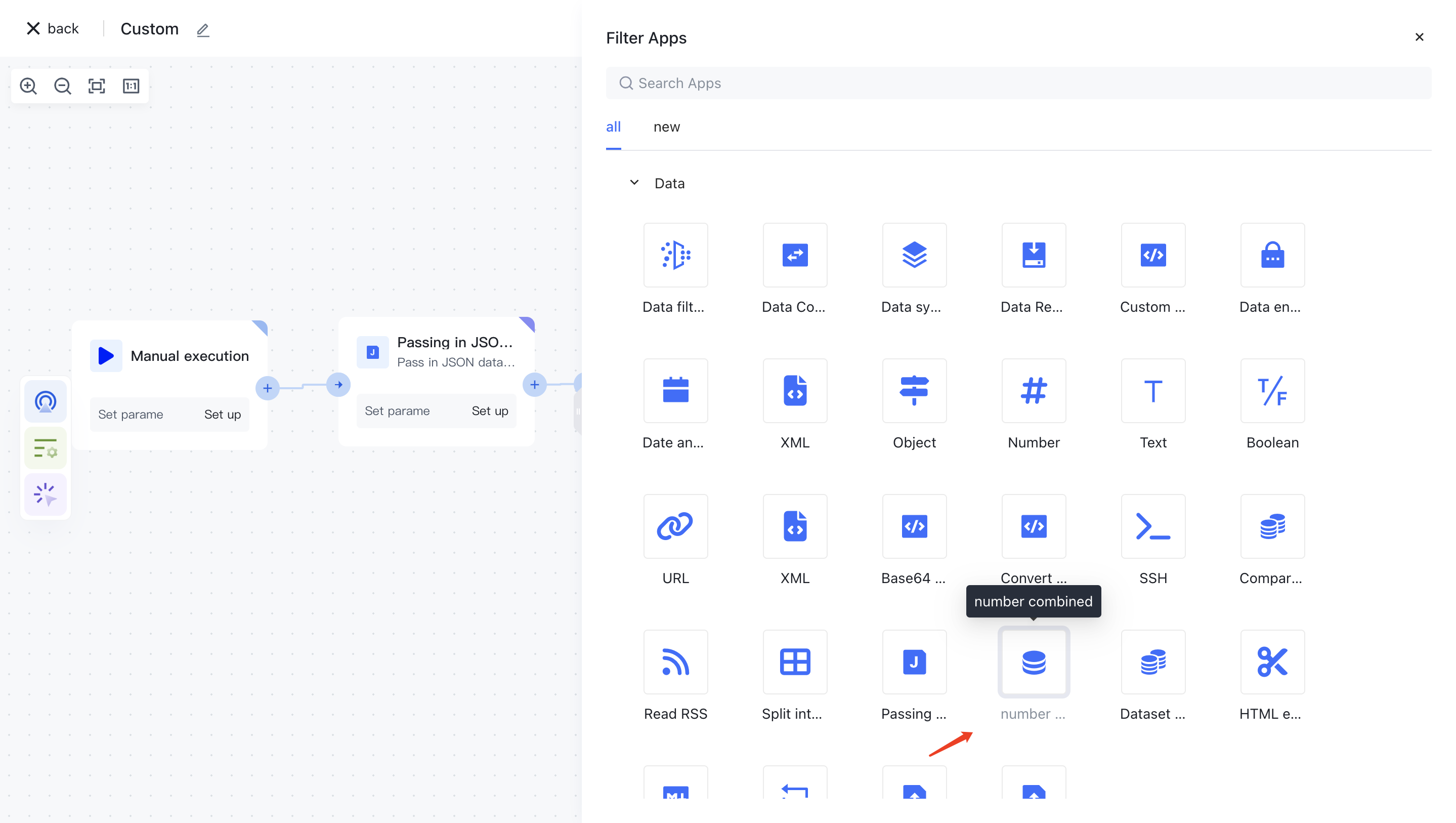Select the Data filter app icon
Screen dimensions: 1456x823
click(x=675, y=255)
